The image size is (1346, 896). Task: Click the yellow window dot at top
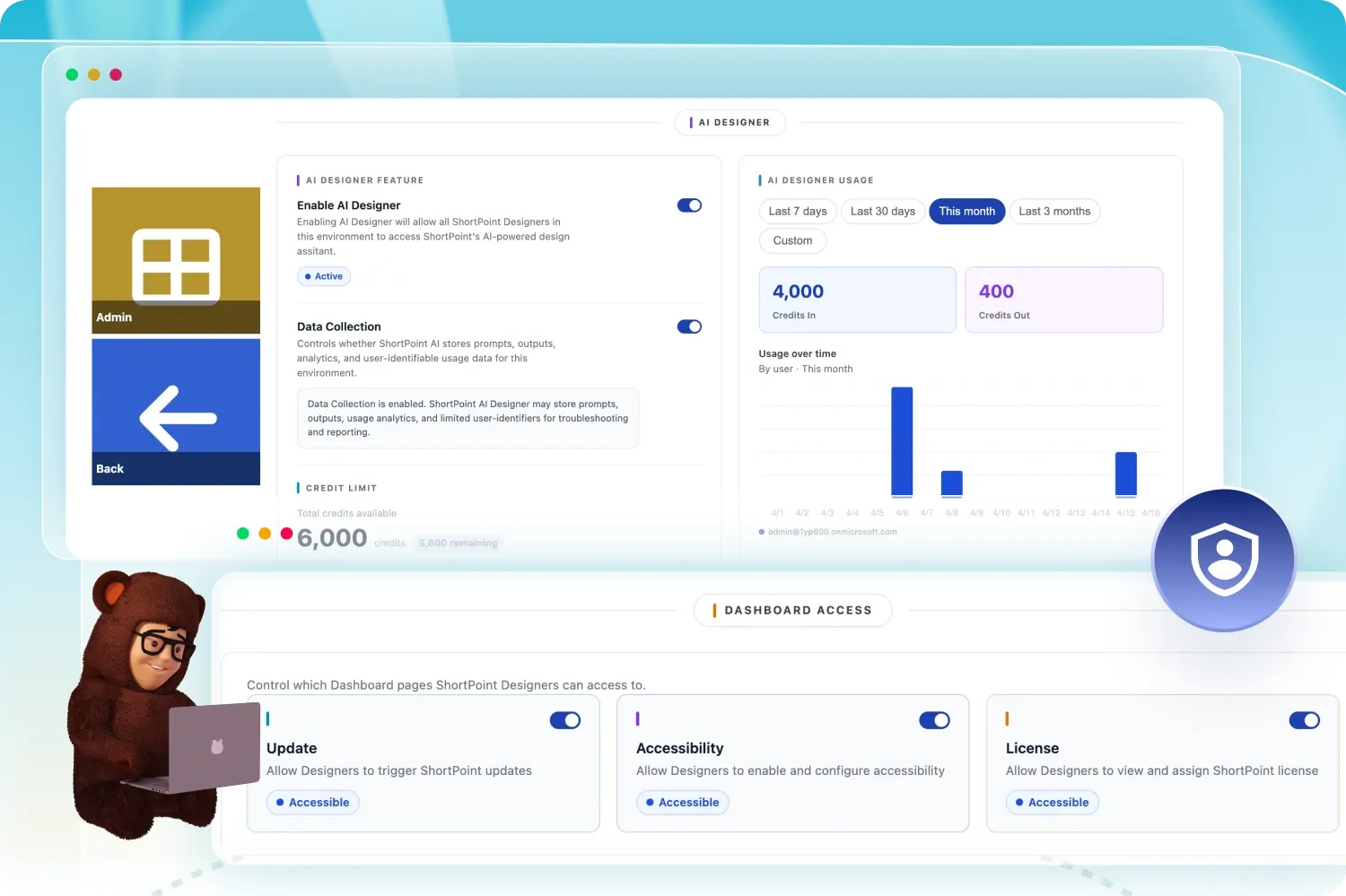pyautogui.click(x=94, y=74)
